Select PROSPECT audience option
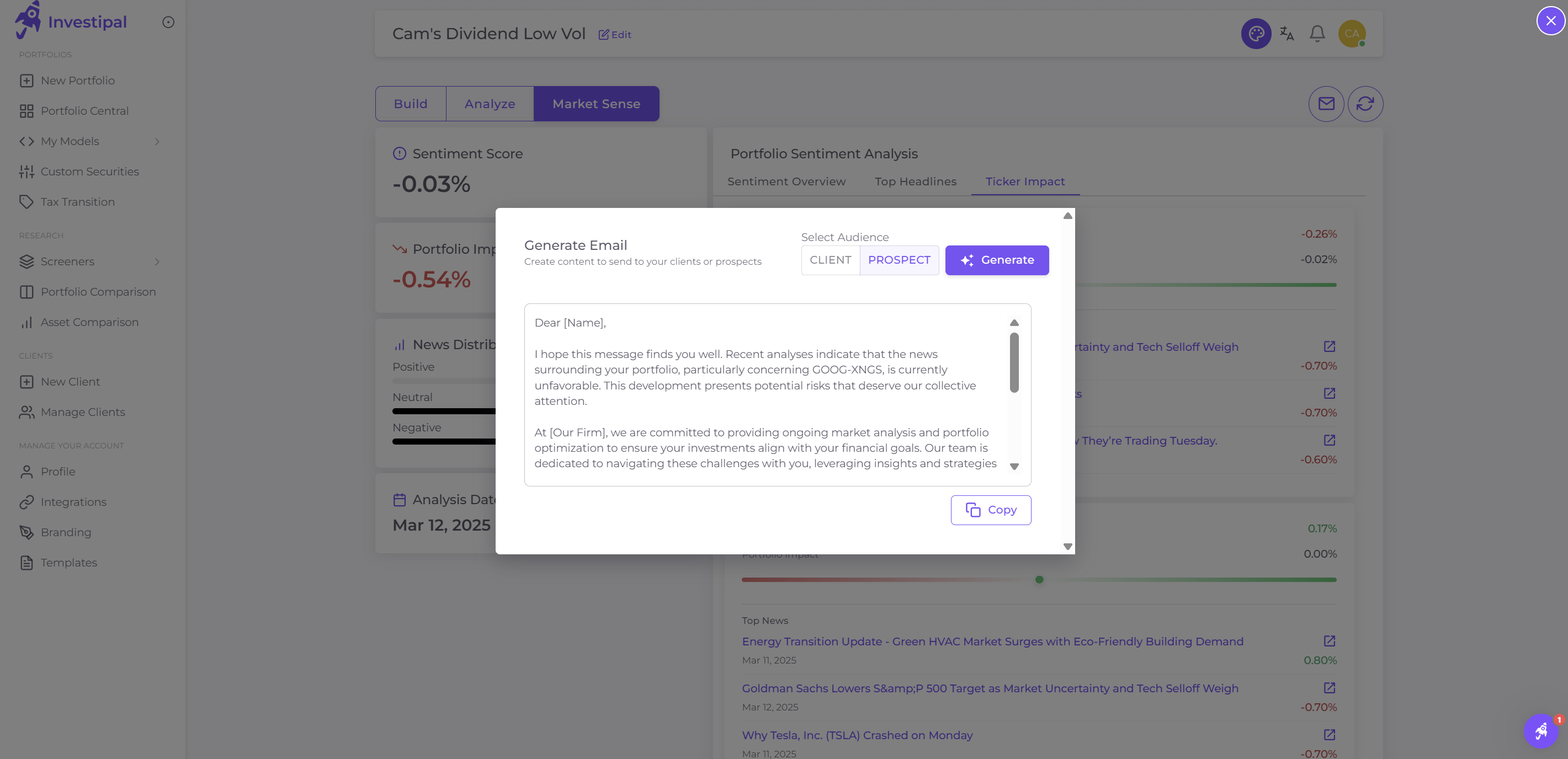This screenshot has width=1568, height=759. (900, 260)
